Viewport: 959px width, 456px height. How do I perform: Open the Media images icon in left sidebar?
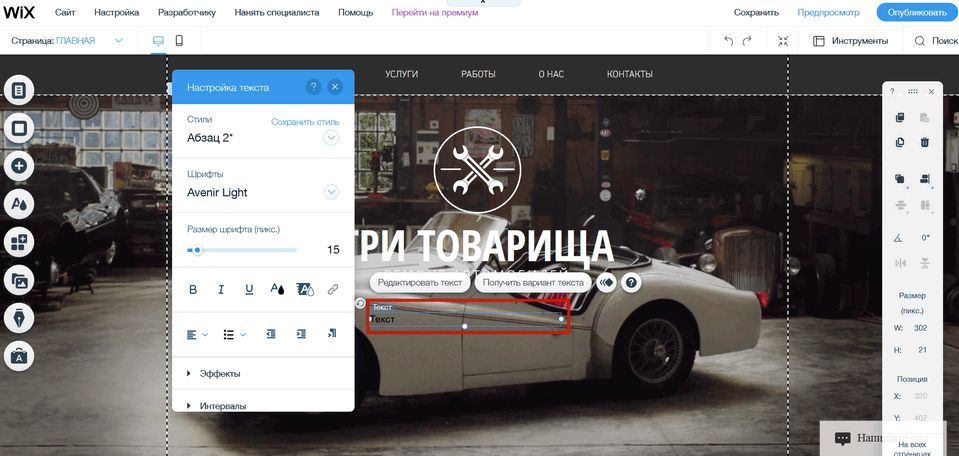click(20, 280)
